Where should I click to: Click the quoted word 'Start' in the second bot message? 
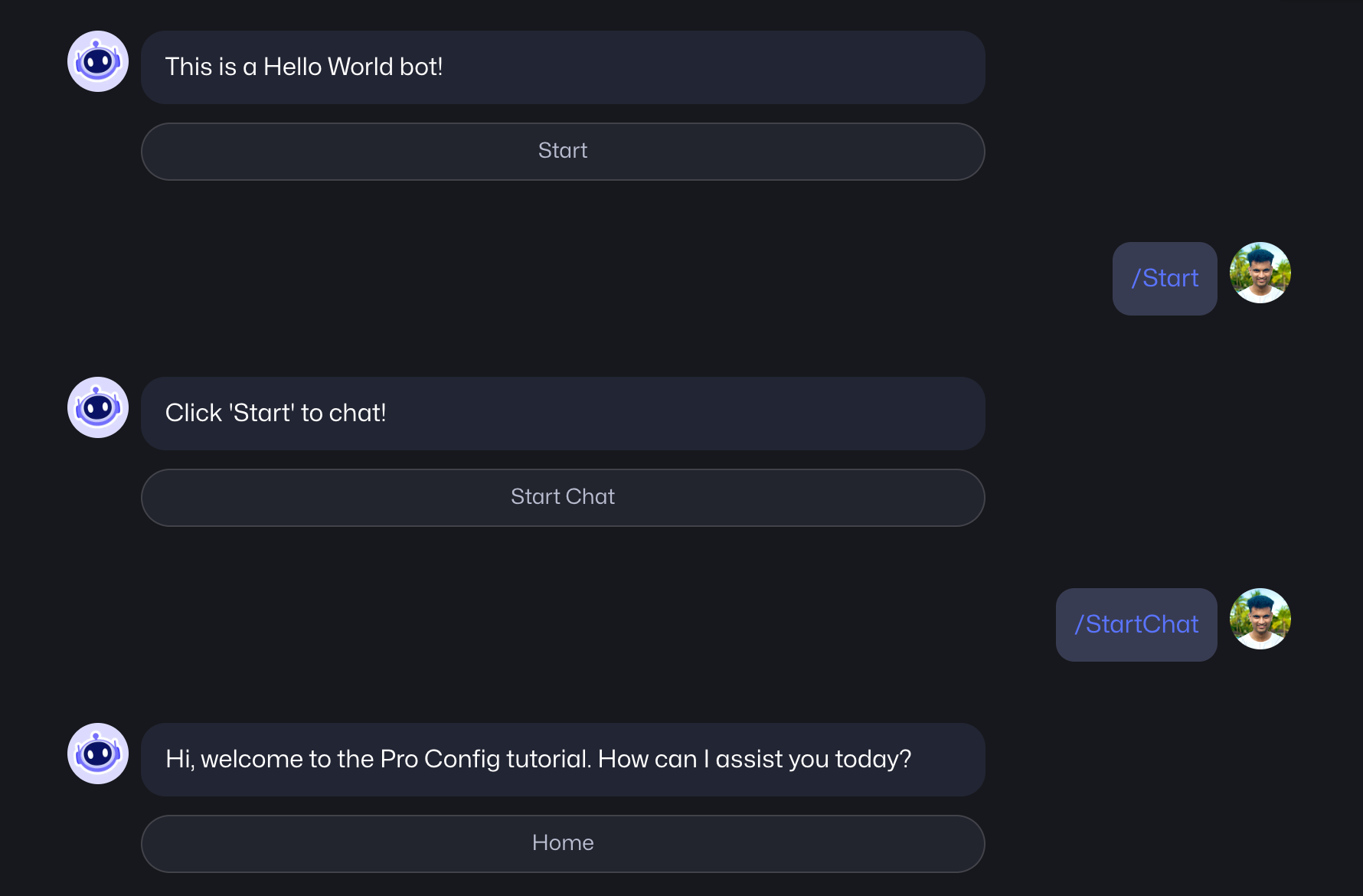point(261,414)
